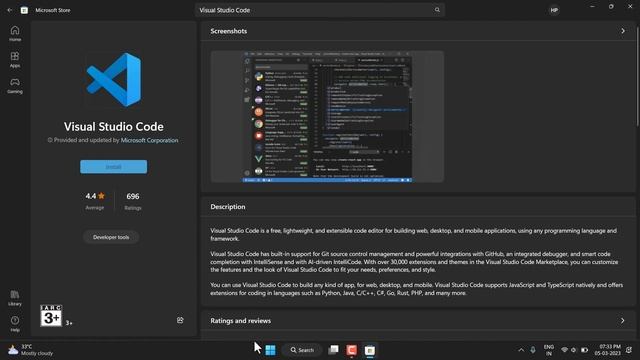Click the share icon for this app
Screen dimensions: 640x360
pos(180,320)
